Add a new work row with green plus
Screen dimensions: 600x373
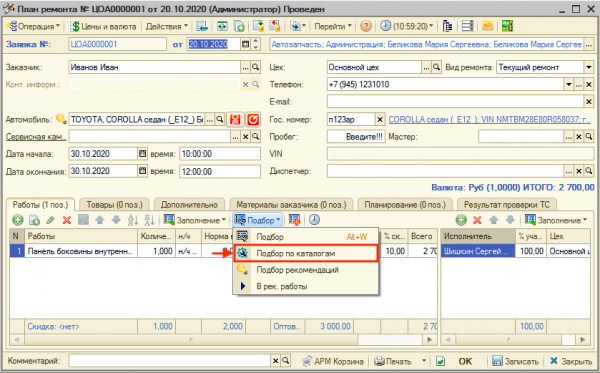point(18,220)
